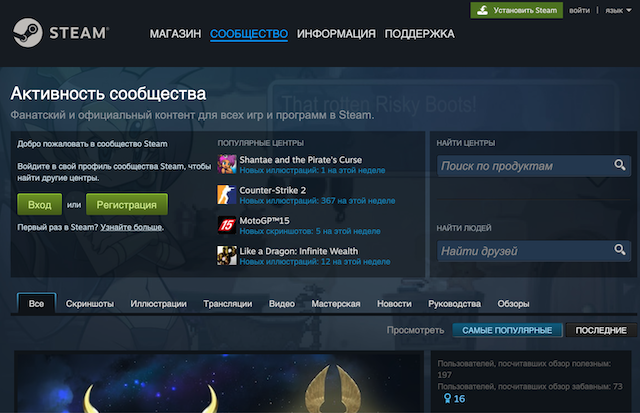Open the Shantae and the Pirate's Curse title link

point(300,160)
